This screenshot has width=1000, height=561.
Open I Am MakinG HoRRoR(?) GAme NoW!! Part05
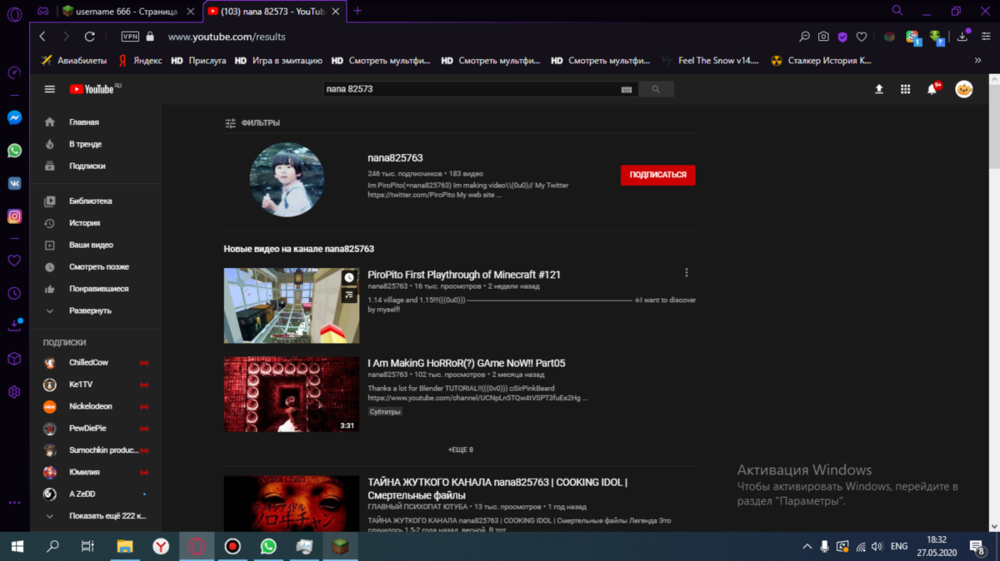pos(466,363)
